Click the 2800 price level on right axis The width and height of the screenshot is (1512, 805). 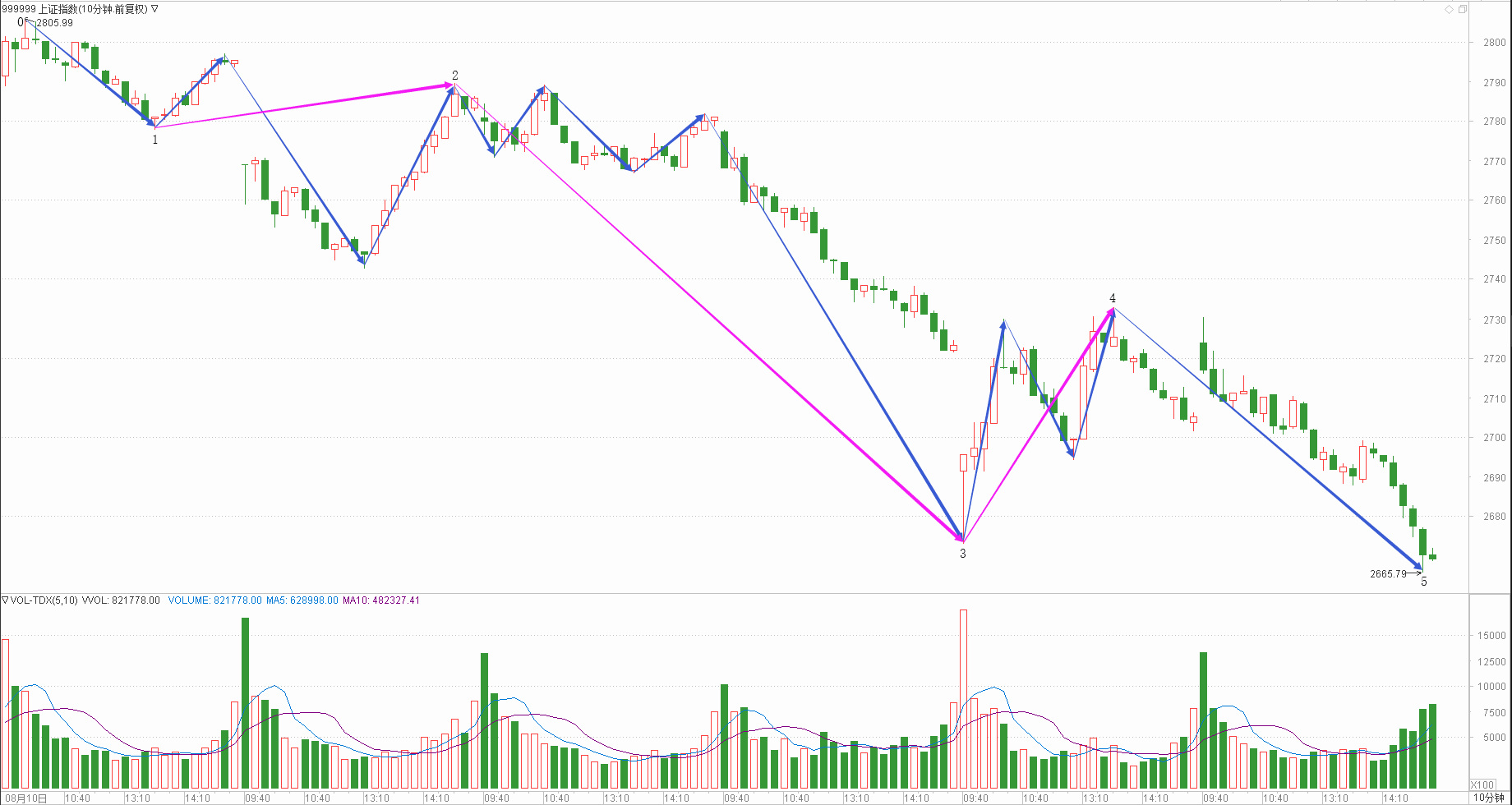click(1495, 43)
